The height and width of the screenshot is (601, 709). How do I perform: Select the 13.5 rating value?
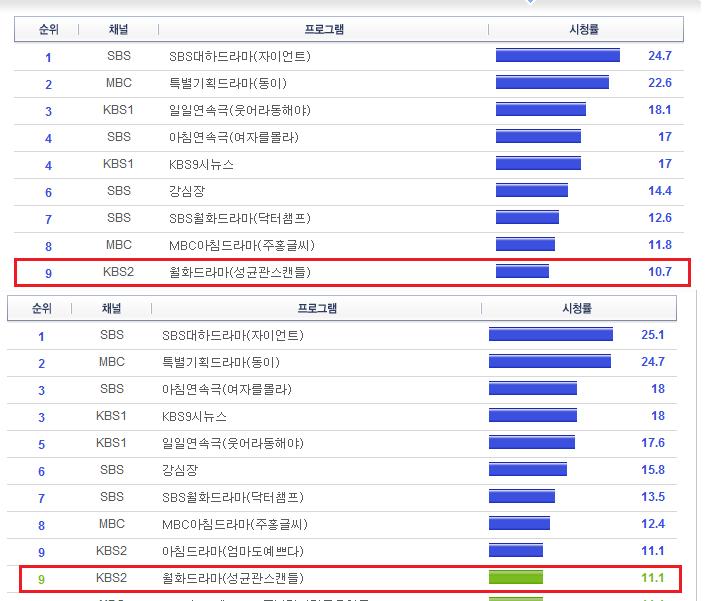[x=652, y=497]
